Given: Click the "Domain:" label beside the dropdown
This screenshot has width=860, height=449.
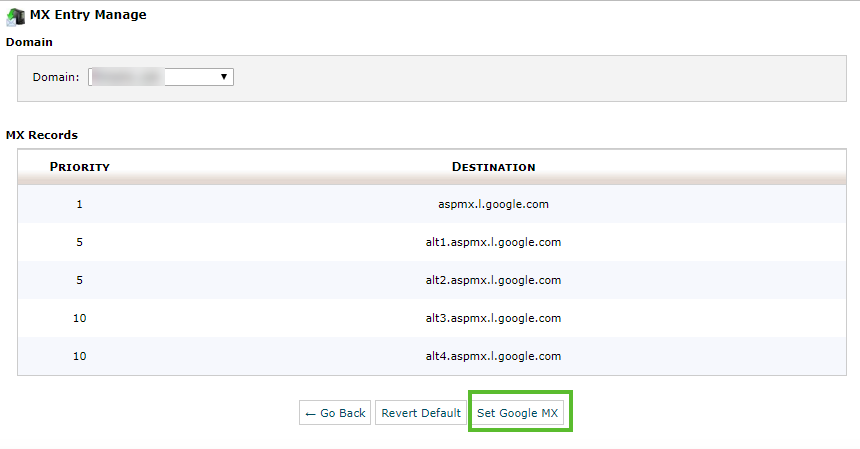Looking at the screenshot, I should tap(56, 77).
